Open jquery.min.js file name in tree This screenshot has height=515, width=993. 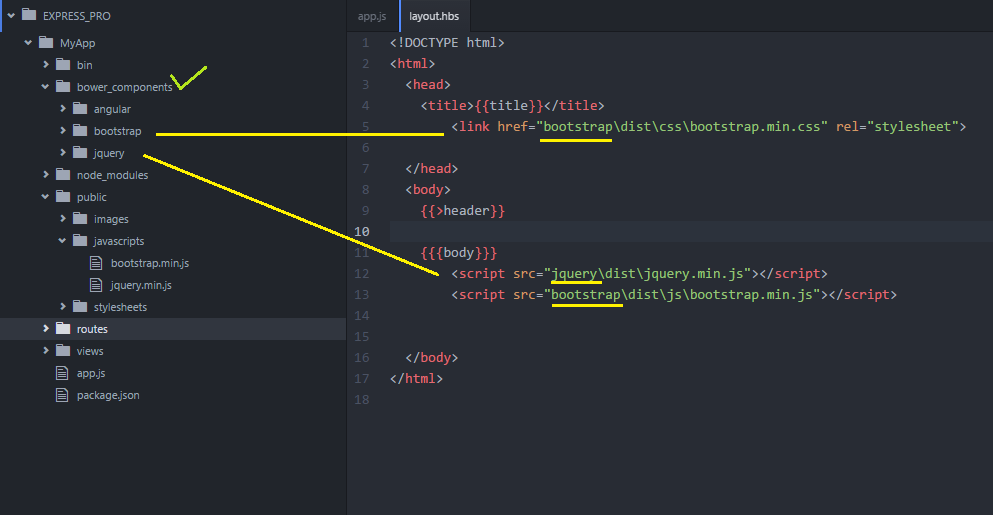(x=141, y=285)
